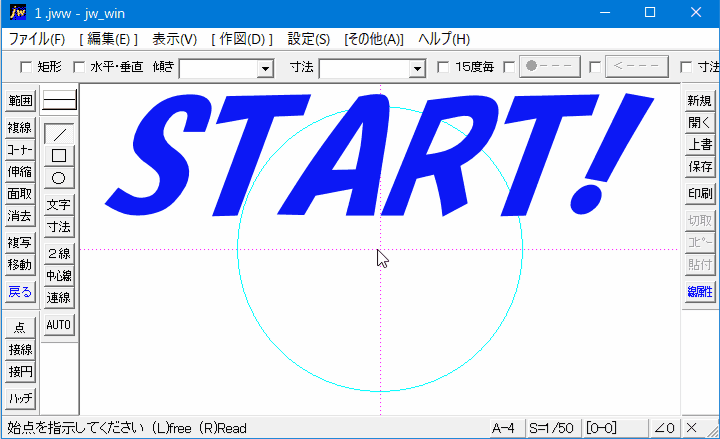Click the 保存 save button
Image resolution: width=720 pixels, height=439 pixels.
700,166
